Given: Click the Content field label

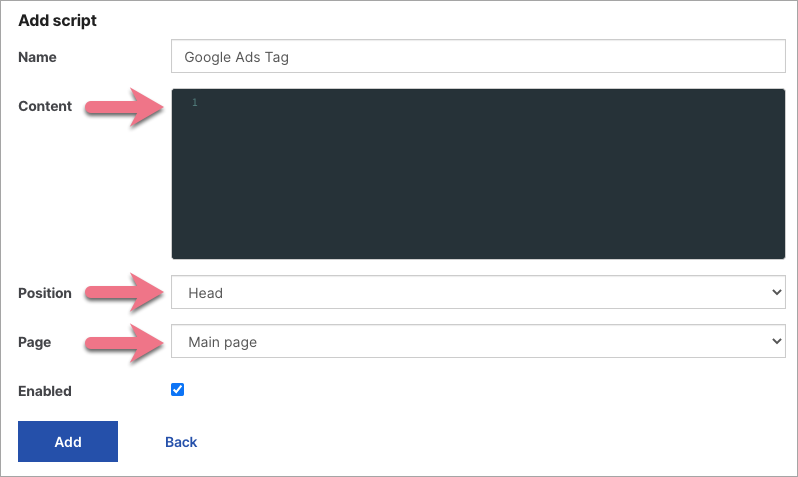Looking at the screenshot, I should click(x=45, y=106).
